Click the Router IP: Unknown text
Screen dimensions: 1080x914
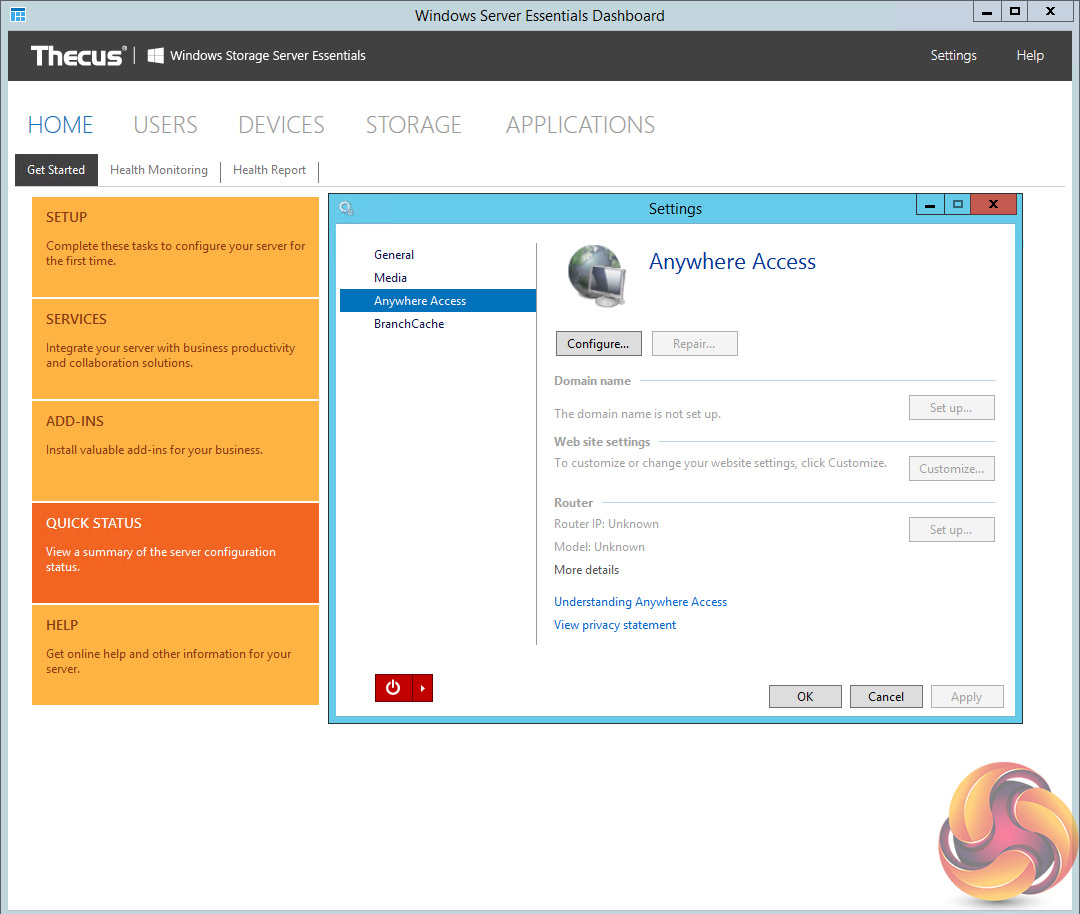coord(606,524)
